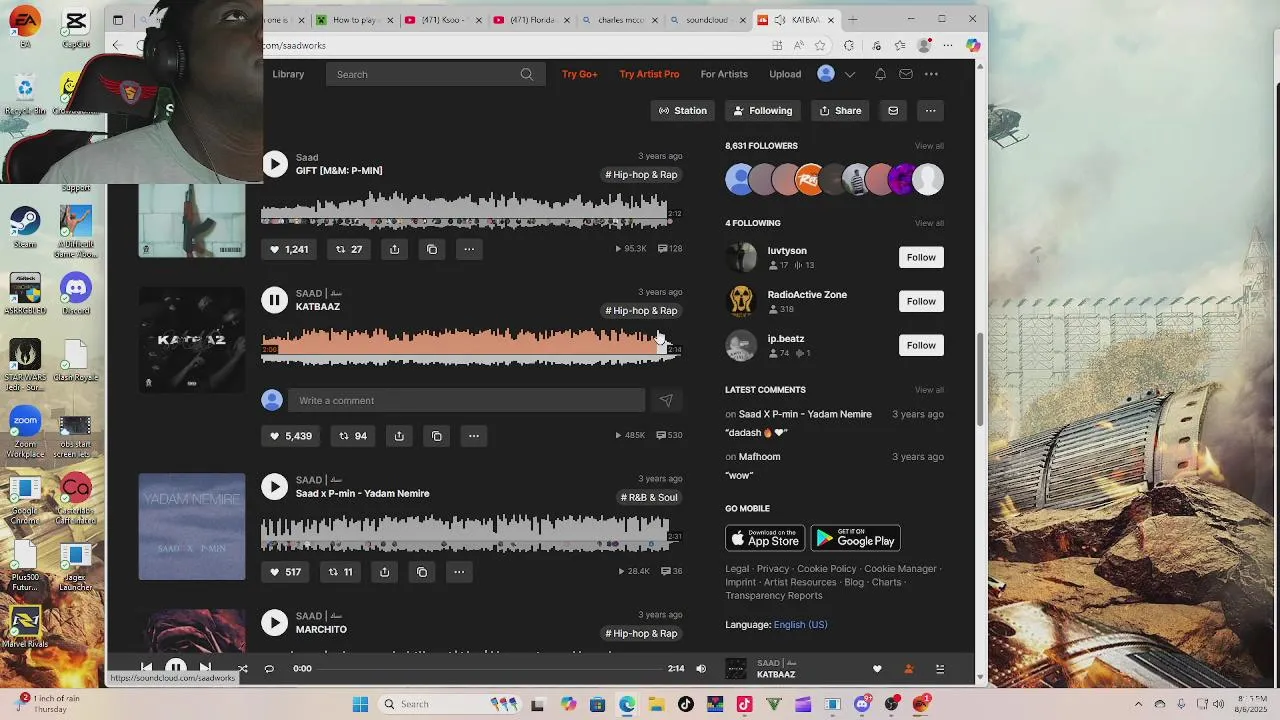
Task: Open more options for GIFT track
Action: [x=469, y=249]
